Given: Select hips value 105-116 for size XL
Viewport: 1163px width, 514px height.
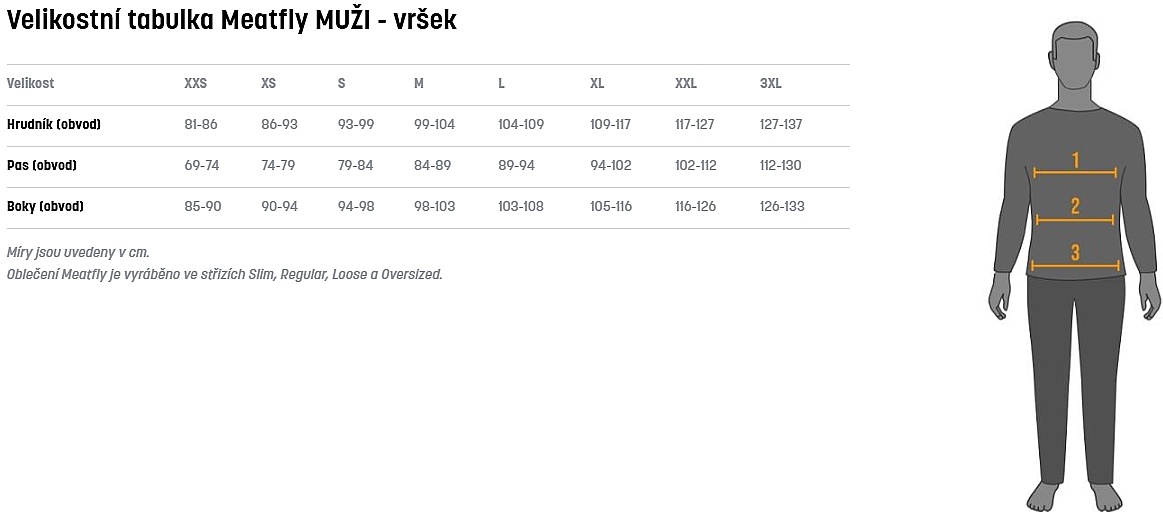Looking at the screenshot, I should 611,207.
